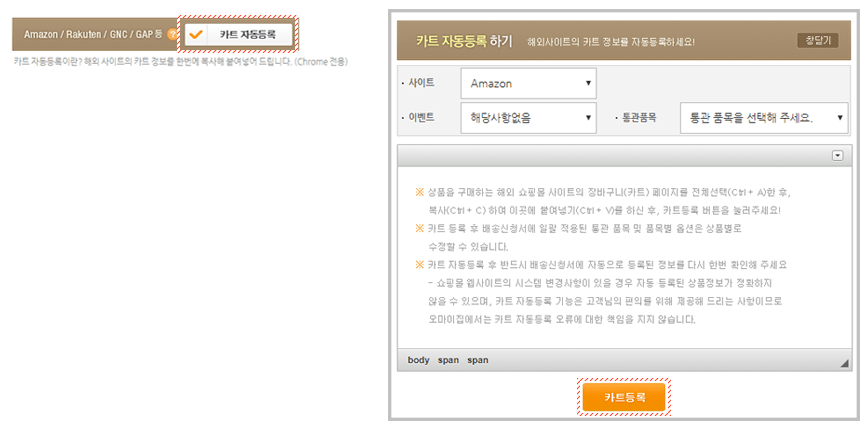
Task: Click the Amazon / Rakuten / GNC / GAP label
Action: pos(93,34)
